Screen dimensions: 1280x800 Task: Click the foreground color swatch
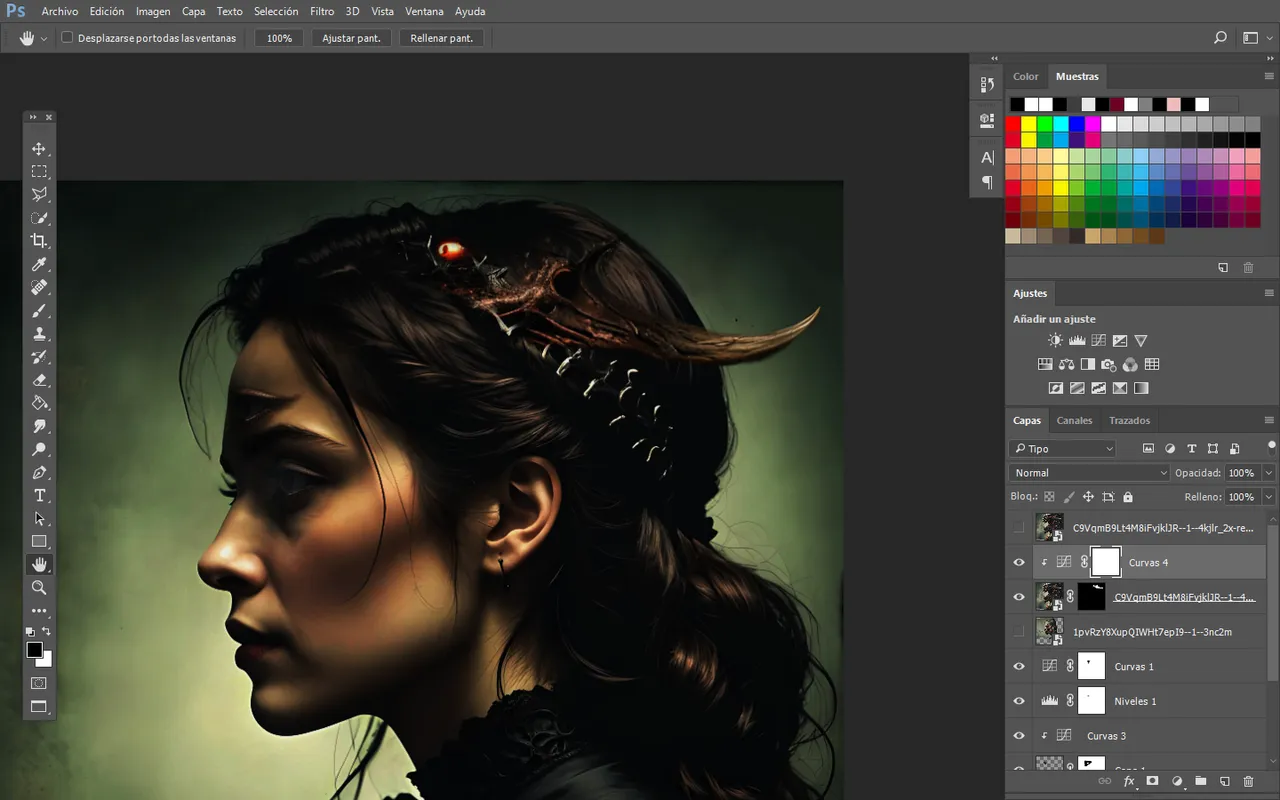(x=35, y=650)
